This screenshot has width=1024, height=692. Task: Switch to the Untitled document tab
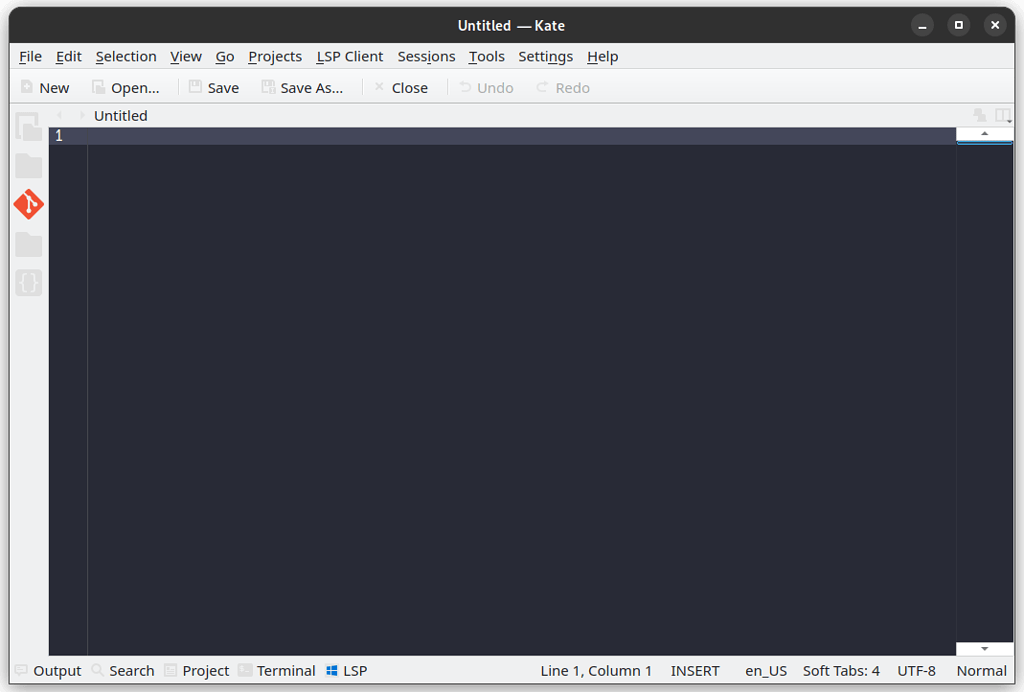[120, 115]
